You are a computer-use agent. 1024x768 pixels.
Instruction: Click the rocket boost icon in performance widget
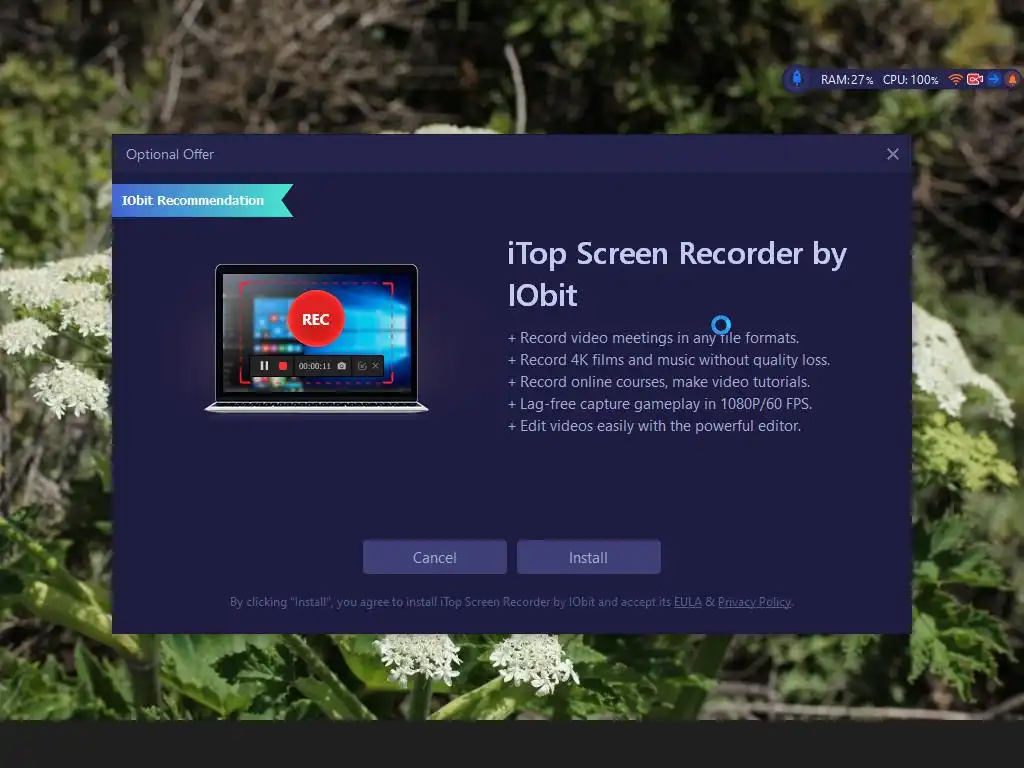point(797,79)
